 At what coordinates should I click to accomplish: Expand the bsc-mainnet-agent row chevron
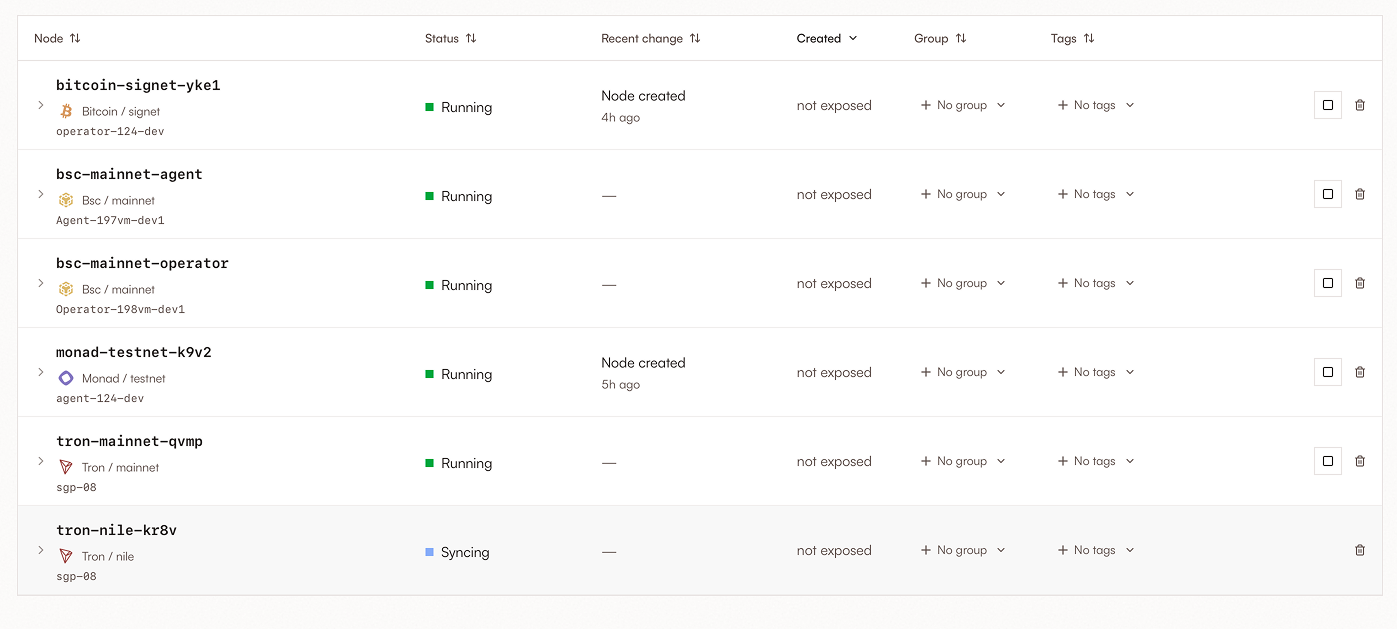pos(41,194)
